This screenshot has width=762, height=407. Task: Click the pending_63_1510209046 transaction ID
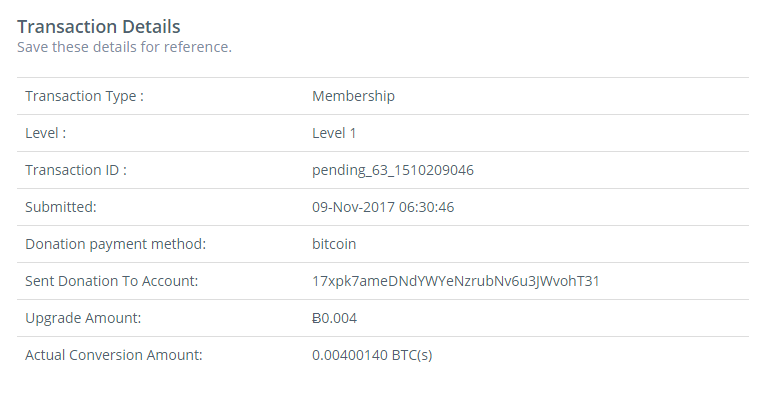point(393,170)
